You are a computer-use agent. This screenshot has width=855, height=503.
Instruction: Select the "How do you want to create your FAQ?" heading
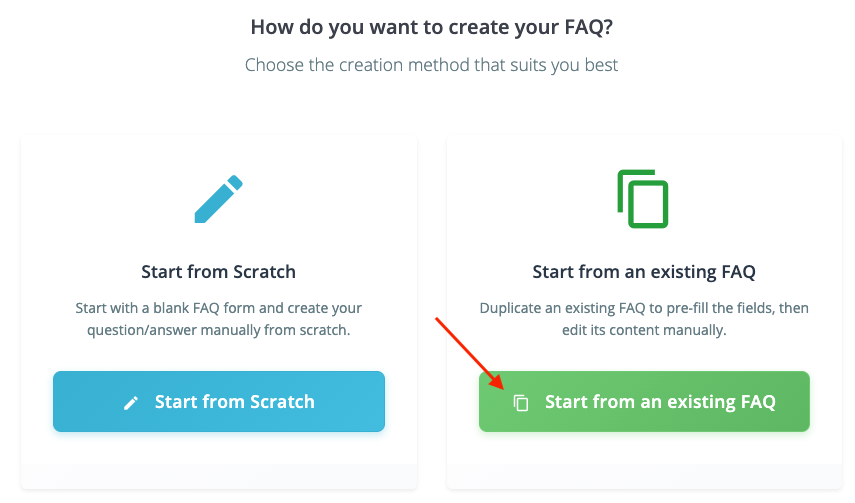click(x=431, y=26)
